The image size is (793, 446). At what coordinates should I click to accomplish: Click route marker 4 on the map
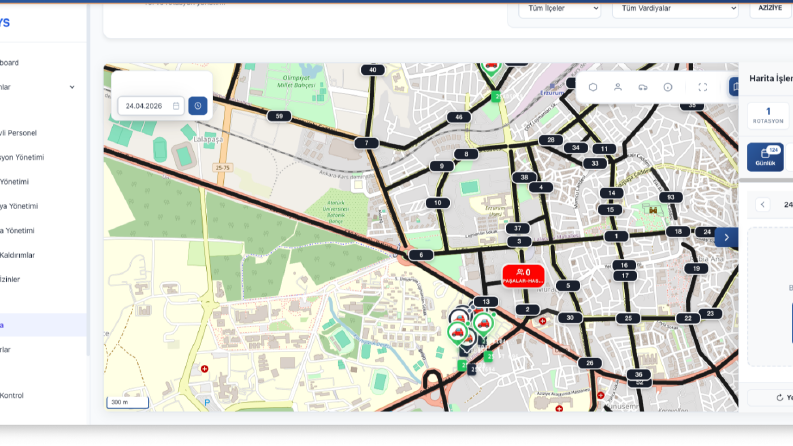click(x=541, y=187)
